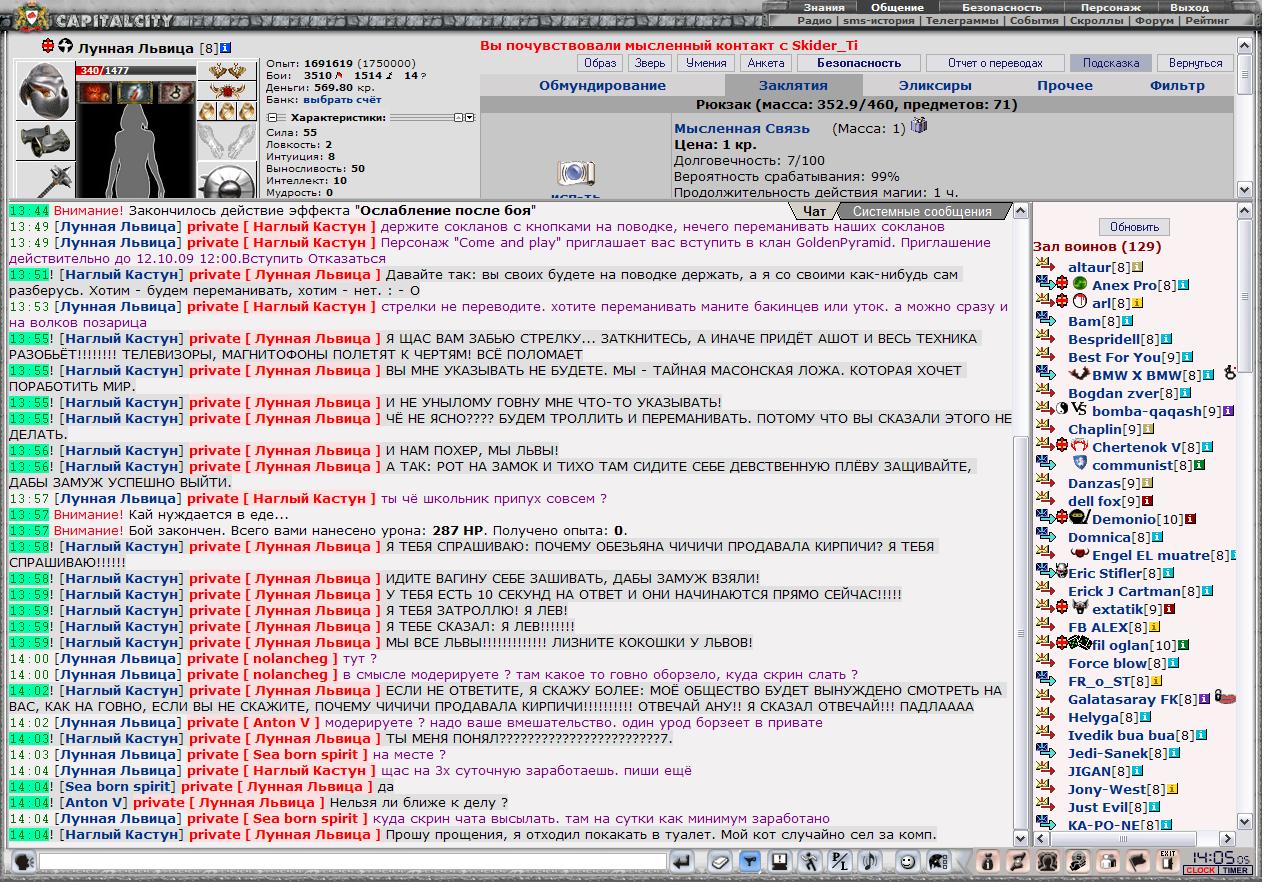This screenshot has width=1265, height=883.
Task: Click the up arrow beside Характеристики
Action: pos(459,117)
